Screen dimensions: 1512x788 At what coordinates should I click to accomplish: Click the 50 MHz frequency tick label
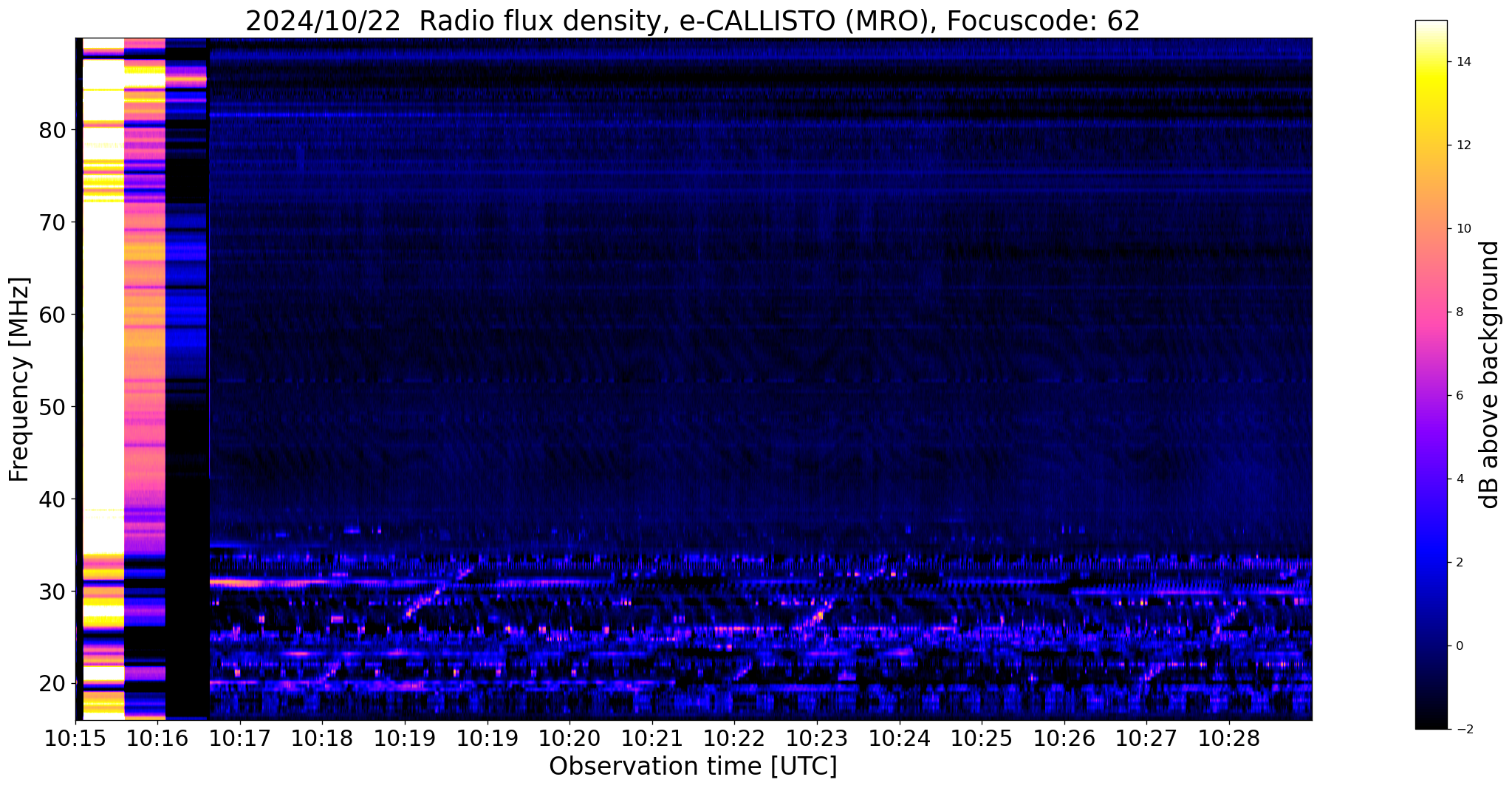tap(52, 407)
